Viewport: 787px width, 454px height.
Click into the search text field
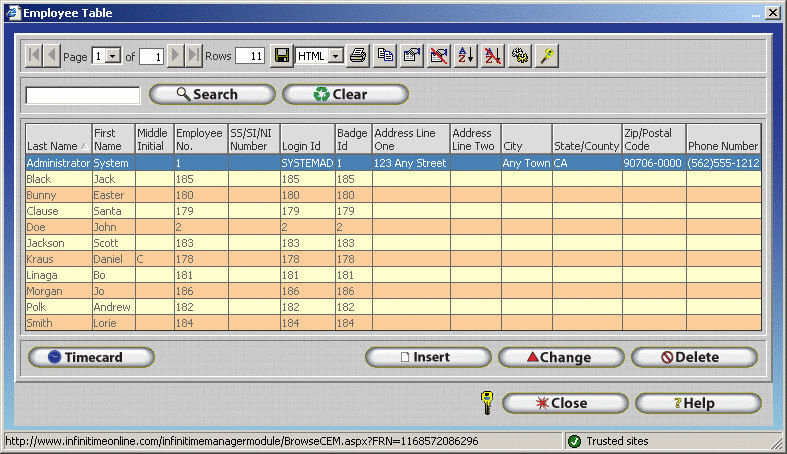[x=83, y=95]
